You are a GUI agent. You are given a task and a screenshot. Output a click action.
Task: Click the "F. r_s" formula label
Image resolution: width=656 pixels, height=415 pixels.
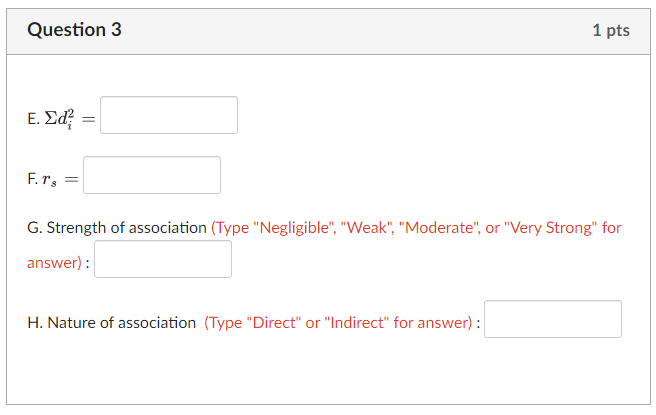pos(45,179)
